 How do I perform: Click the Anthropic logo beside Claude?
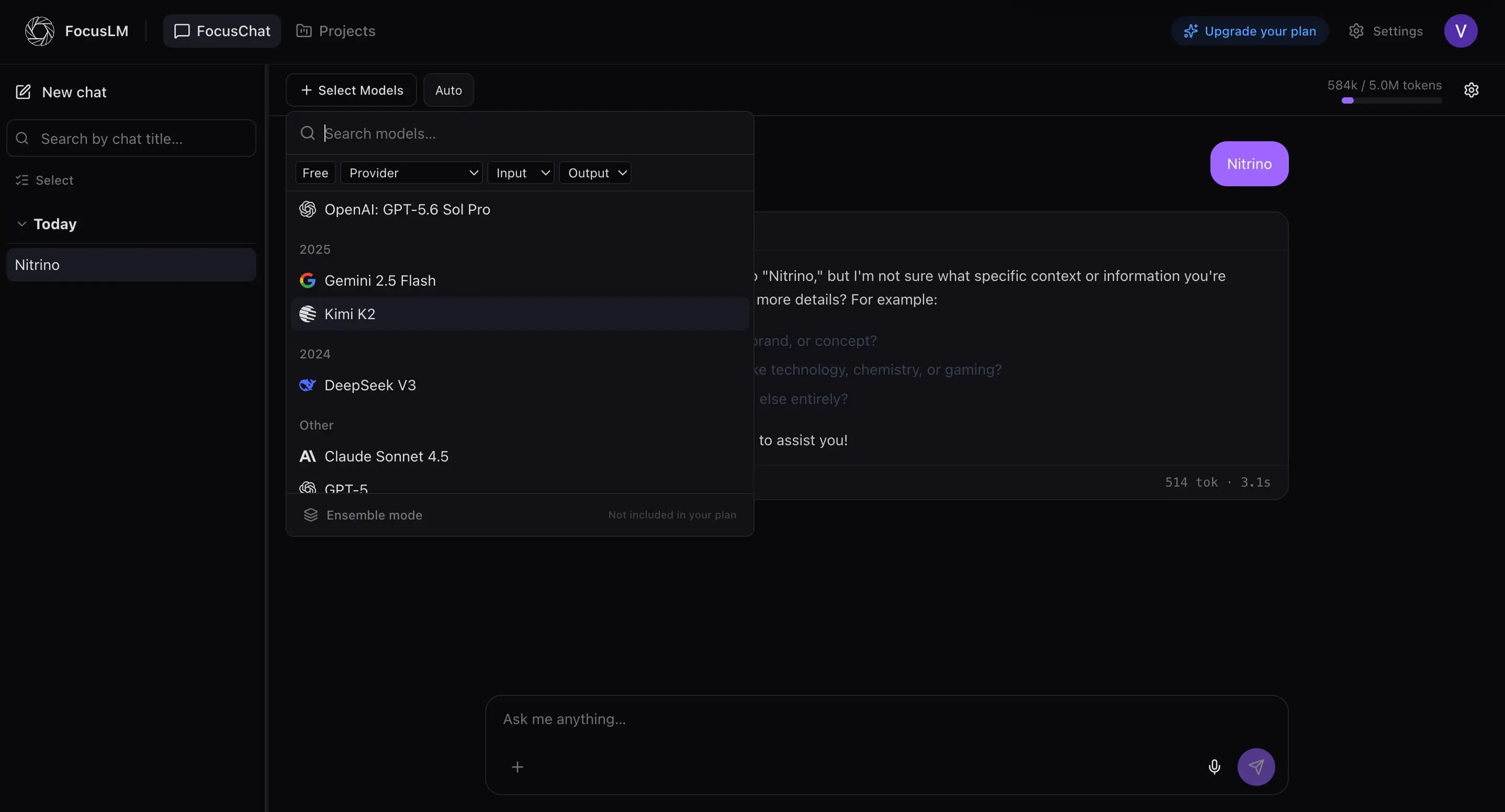pos(307,456)
